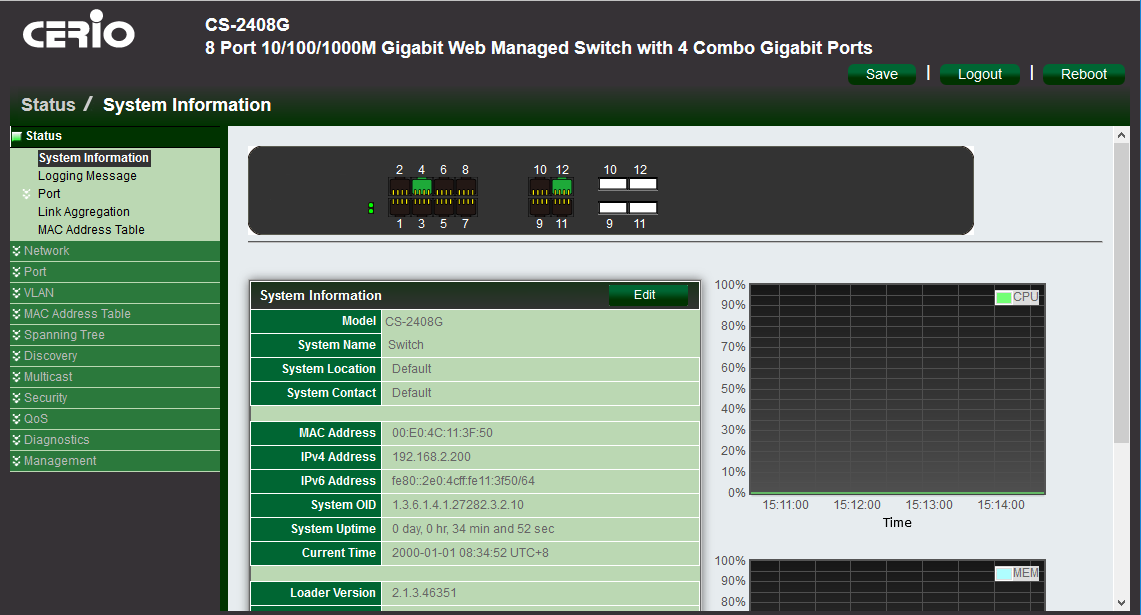
Task: Click the System OID value 1.3.6.1.4.1.27282.3.2.10
Action: [x=458, y=505]
